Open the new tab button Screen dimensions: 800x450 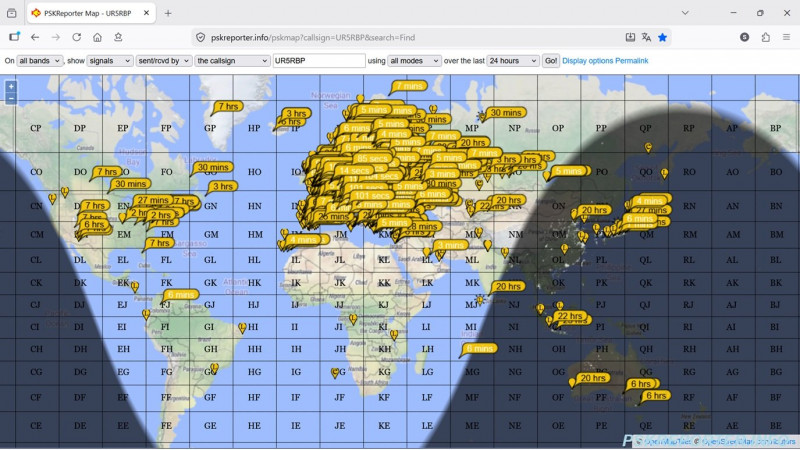(168, 13)
